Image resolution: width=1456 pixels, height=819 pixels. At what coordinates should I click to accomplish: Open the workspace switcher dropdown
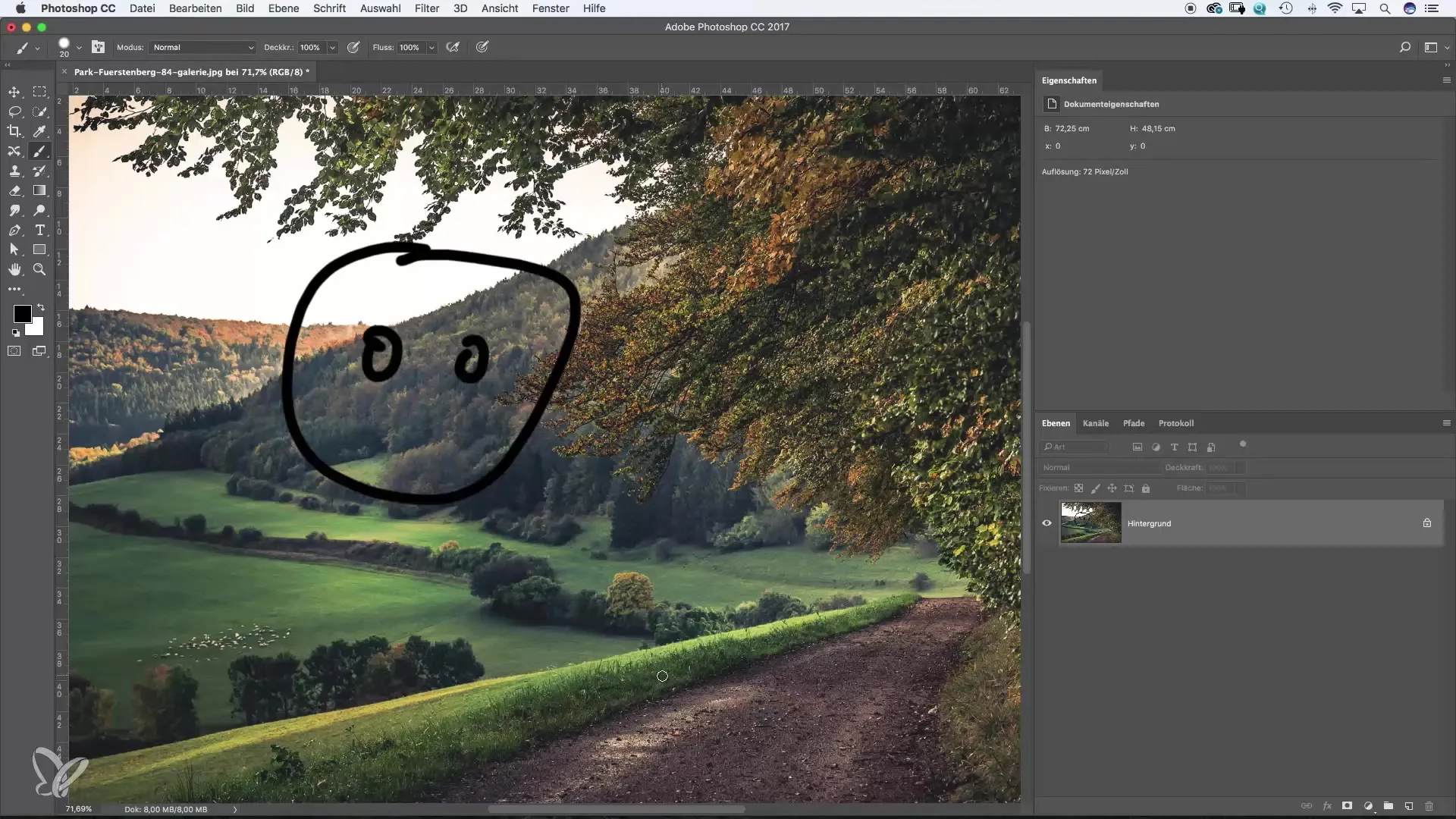click(1436, 47)
